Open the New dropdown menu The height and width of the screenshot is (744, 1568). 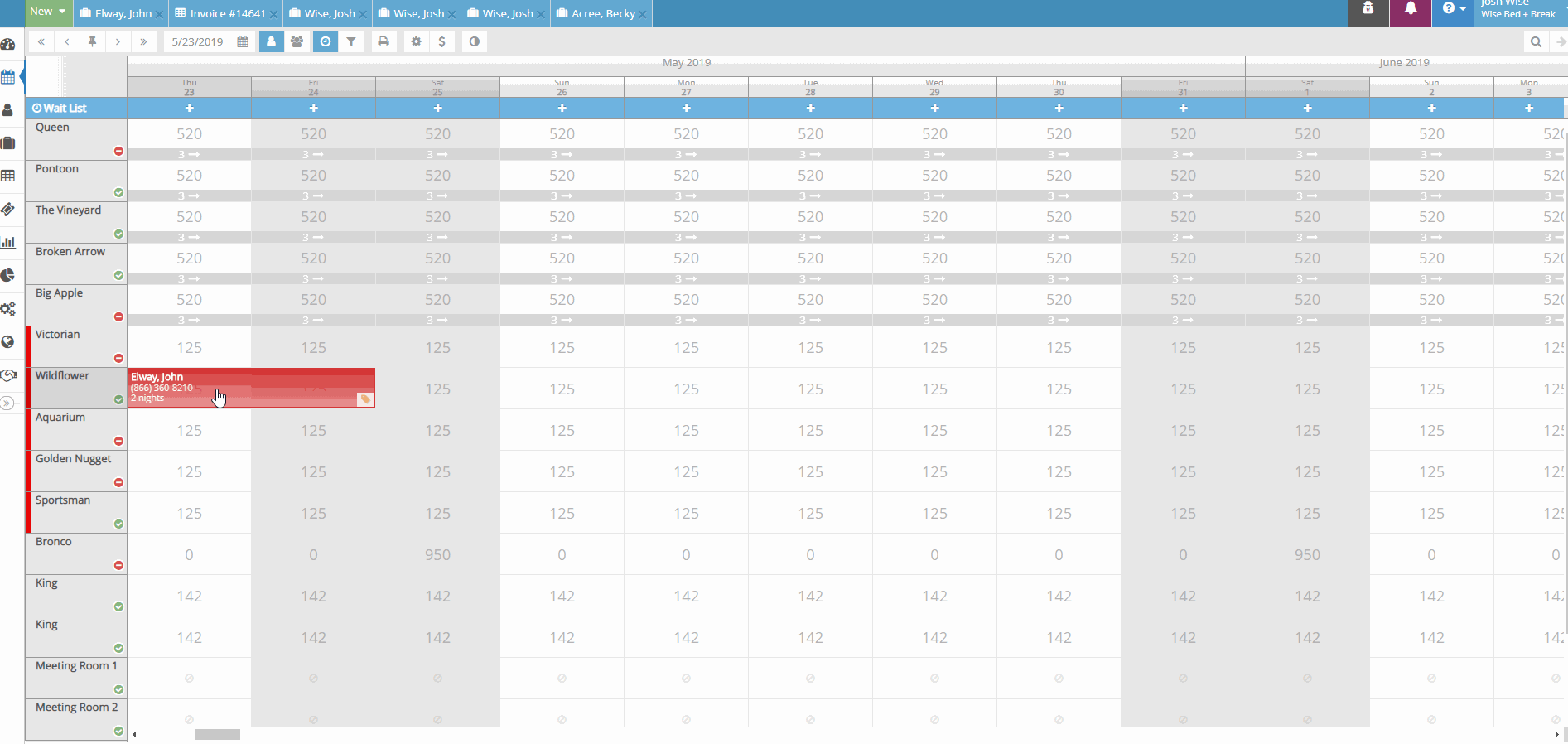[x=48, y=12]
